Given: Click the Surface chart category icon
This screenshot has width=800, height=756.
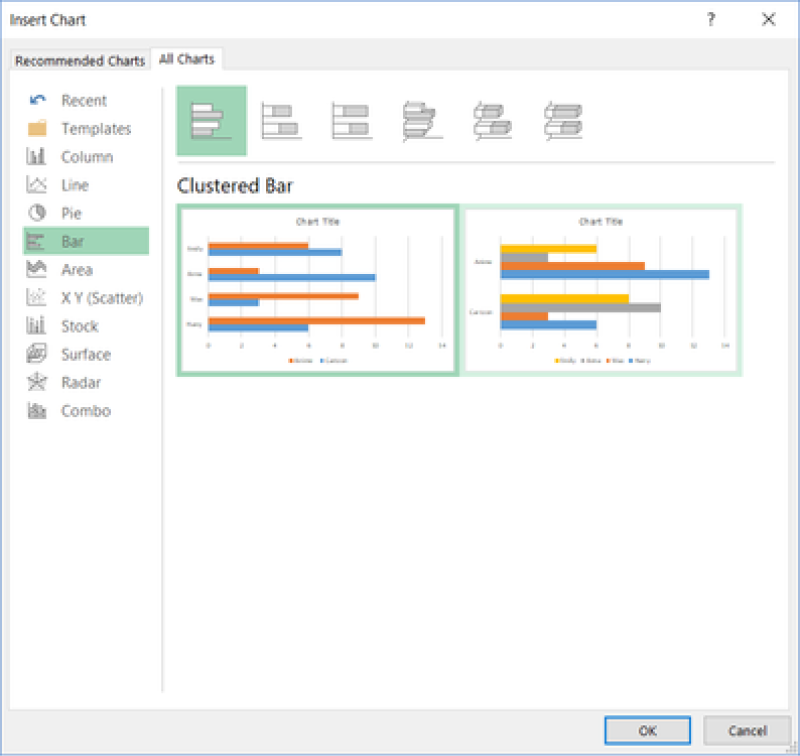Looking at the screenshot, I should [x=36, y=354].
